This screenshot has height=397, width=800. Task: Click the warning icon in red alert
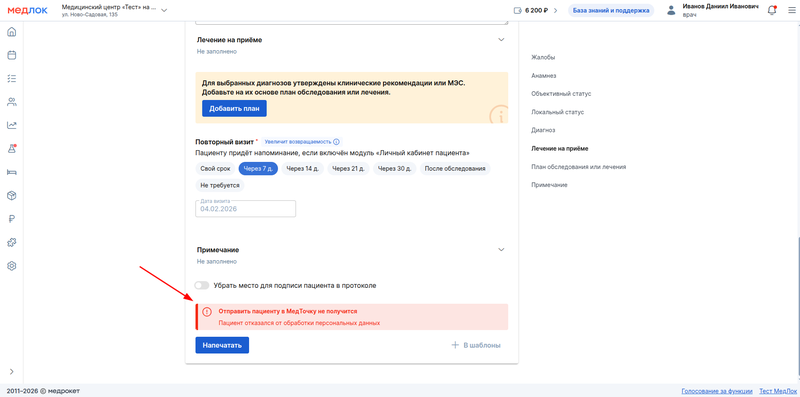coord(207,311)
